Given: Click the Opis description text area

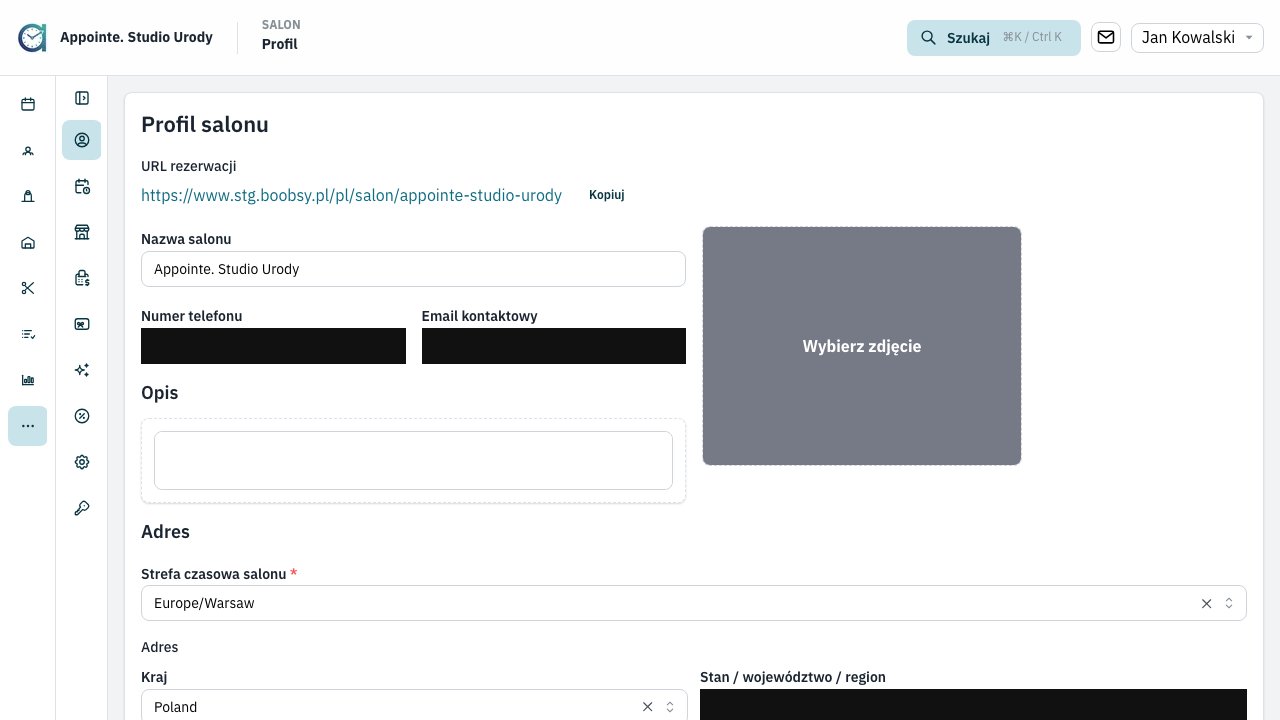Looking at the screenshot, I should pos(413,460).
